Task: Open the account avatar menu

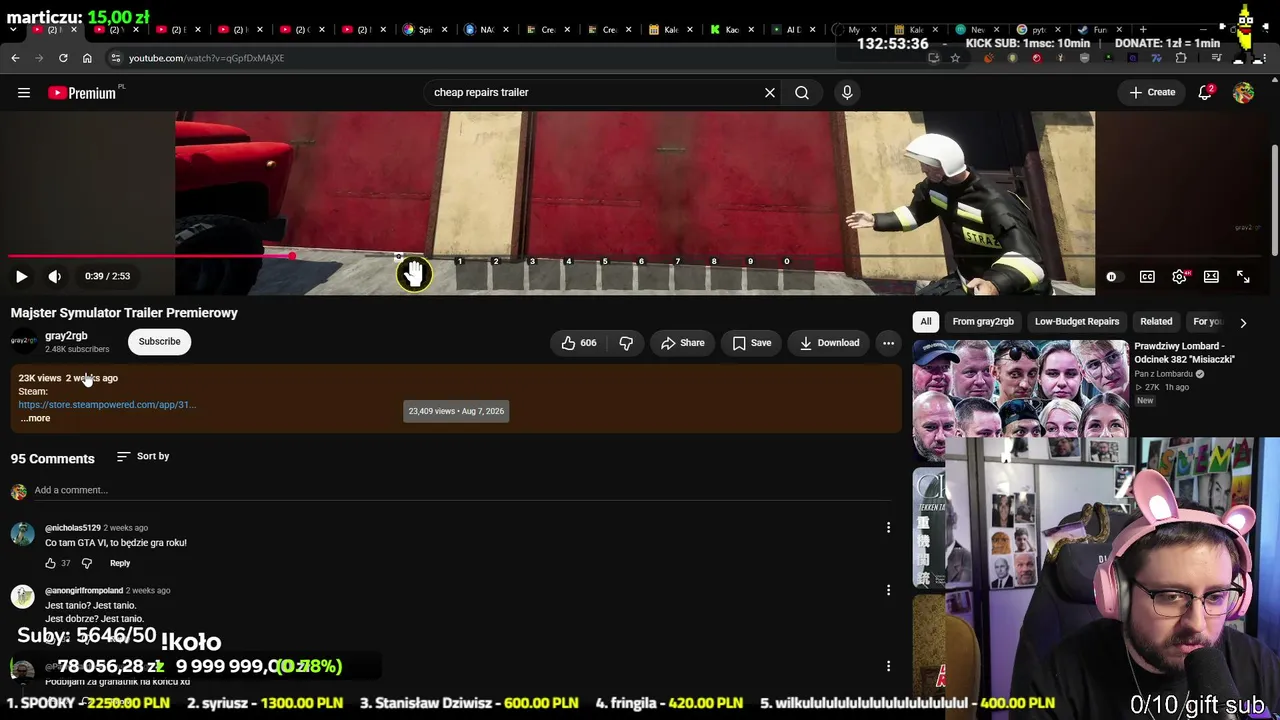Action: [1243, 93]
